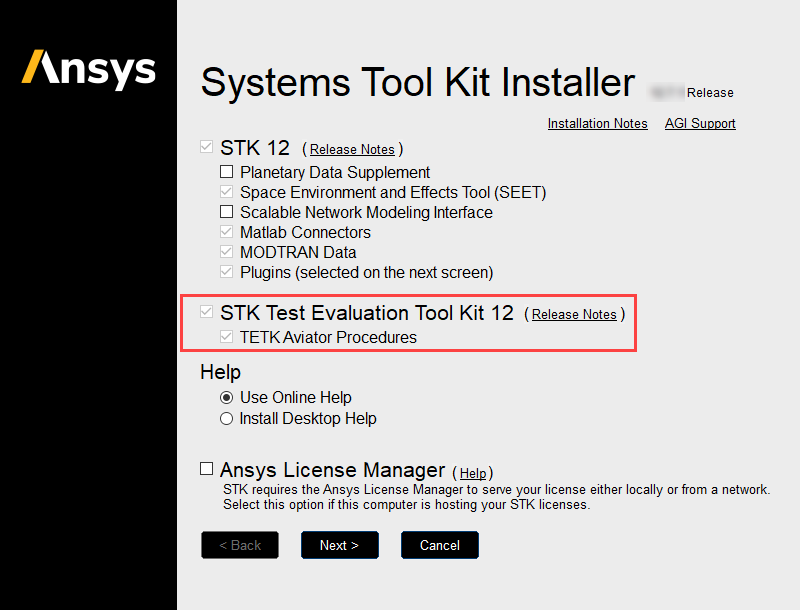Enable Scalable Network Modeling Interface
800x610 pixels.
227,212
